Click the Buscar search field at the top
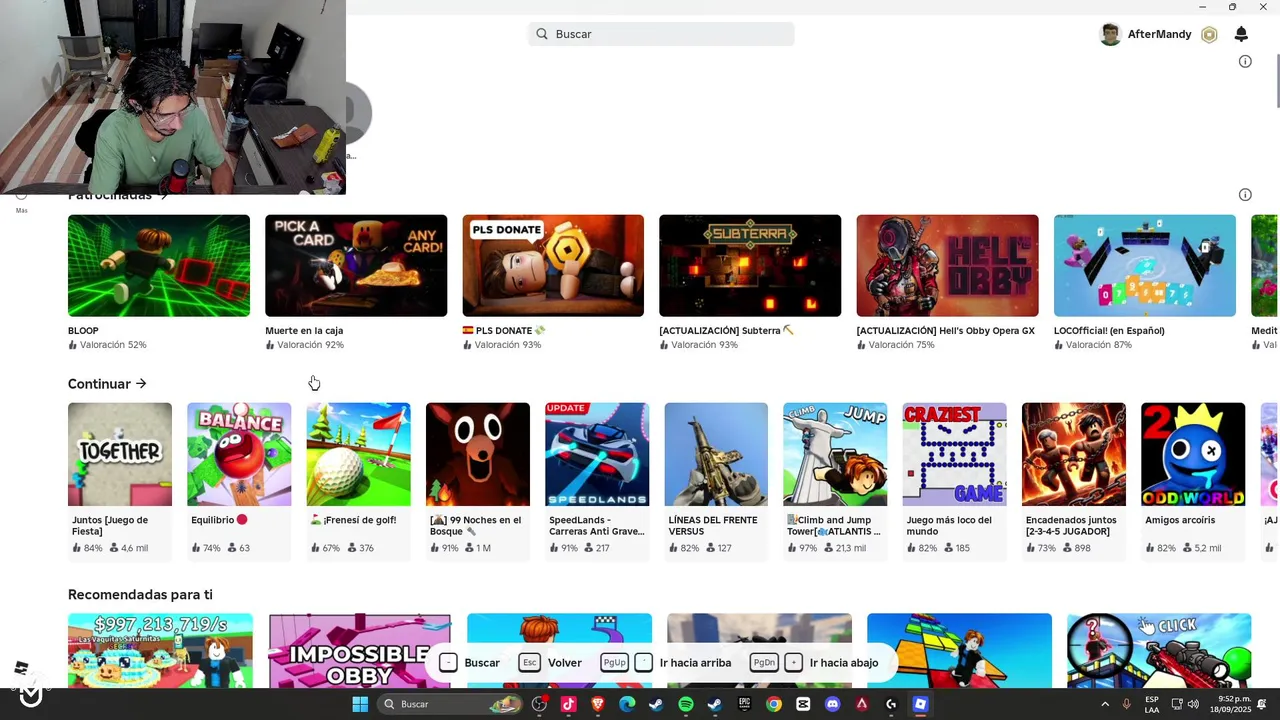Screen dimensions: 1280x720 pos(661,34)
